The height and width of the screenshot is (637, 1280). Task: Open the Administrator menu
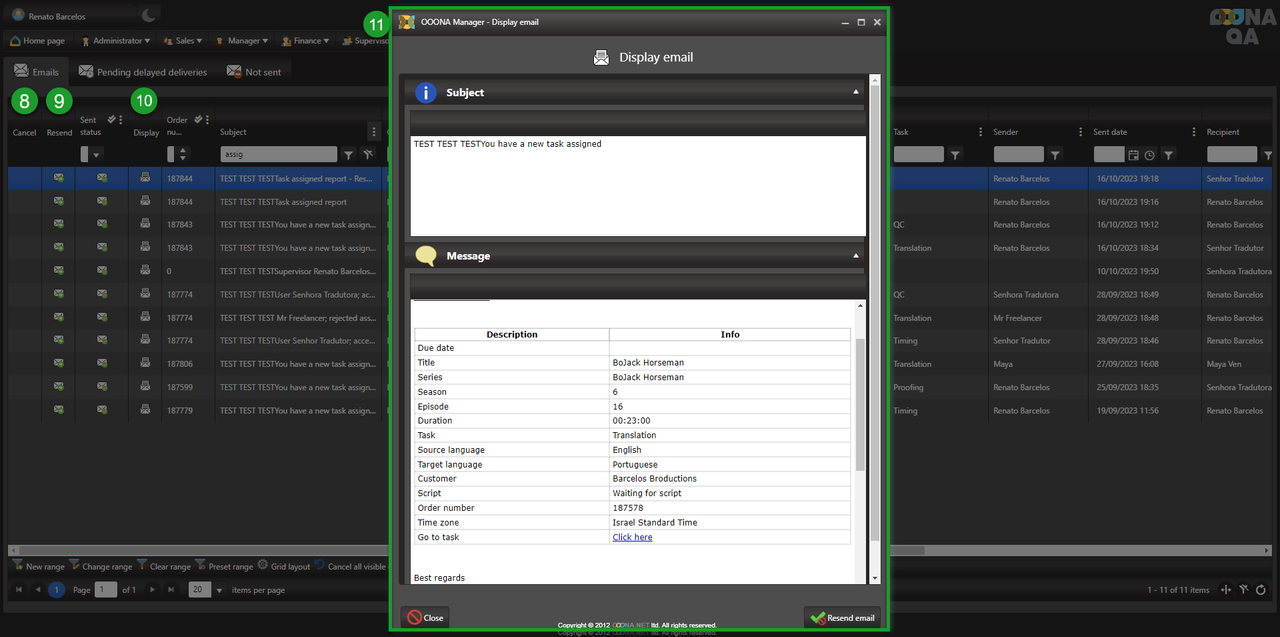point(116,41)
